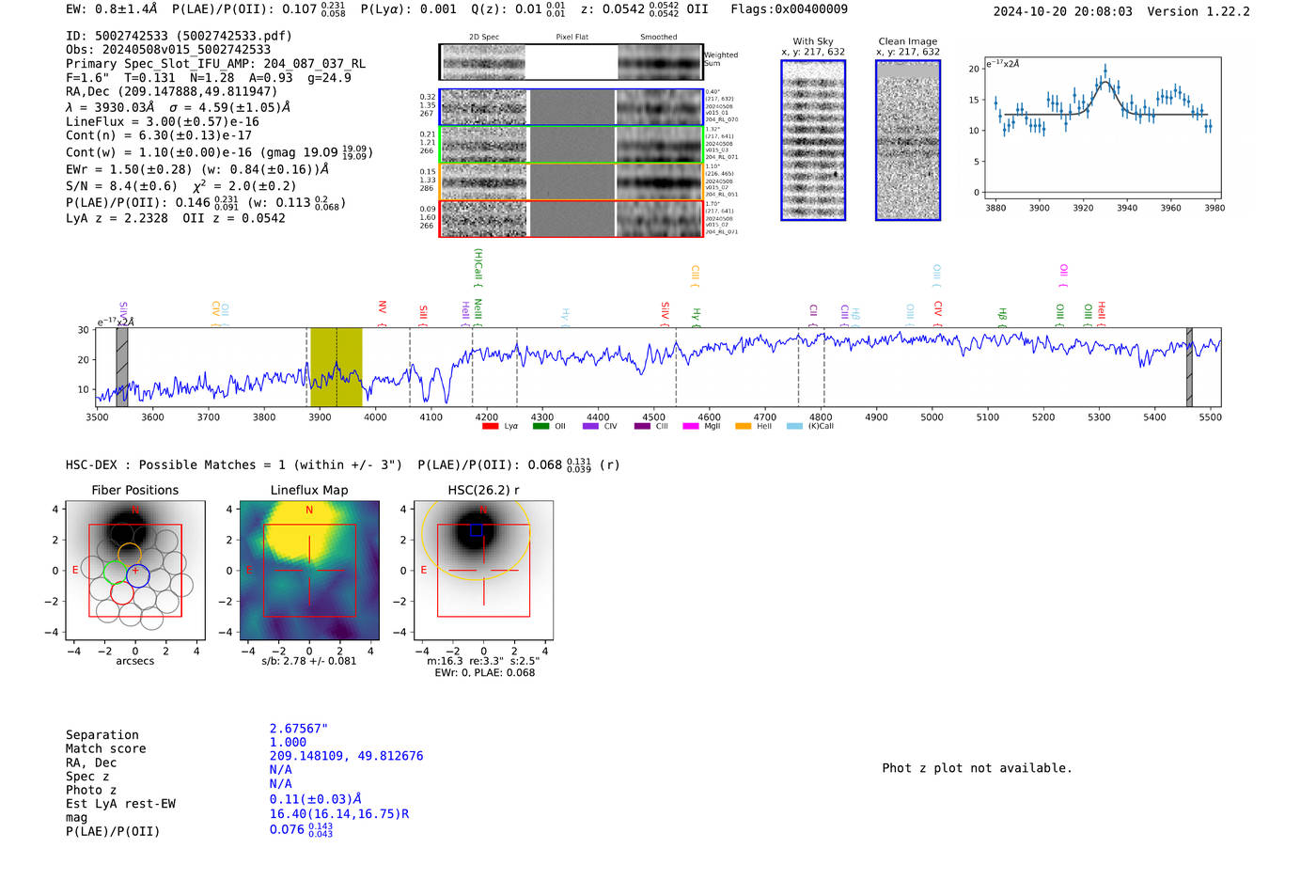Select the LyA z = 2.2328 text

tap(117, 218)
